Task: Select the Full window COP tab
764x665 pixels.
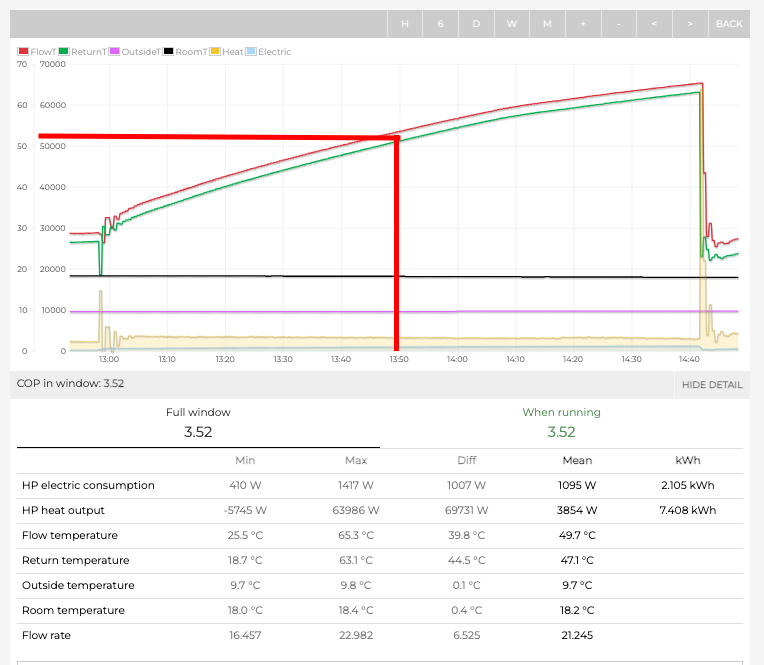Action: coord(198,423)
